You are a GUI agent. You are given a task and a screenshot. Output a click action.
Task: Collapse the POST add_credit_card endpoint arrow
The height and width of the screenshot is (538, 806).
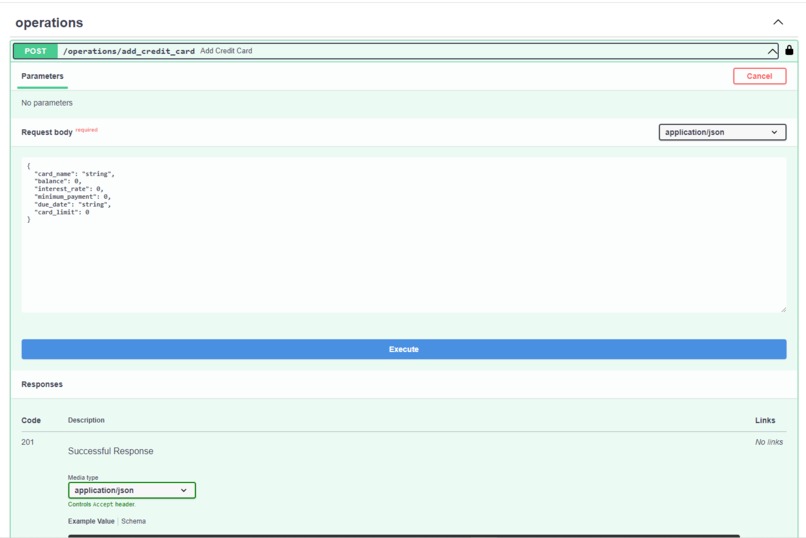pos(772,51)
